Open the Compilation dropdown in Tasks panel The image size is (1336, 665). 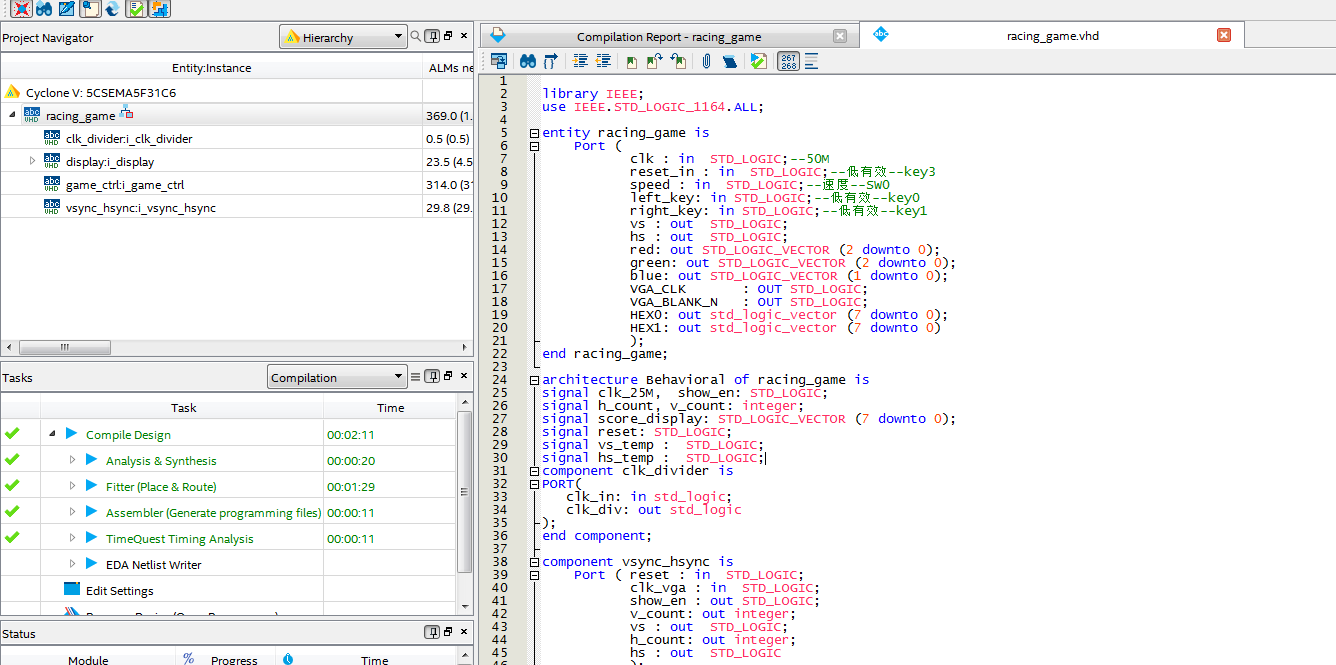337,378
